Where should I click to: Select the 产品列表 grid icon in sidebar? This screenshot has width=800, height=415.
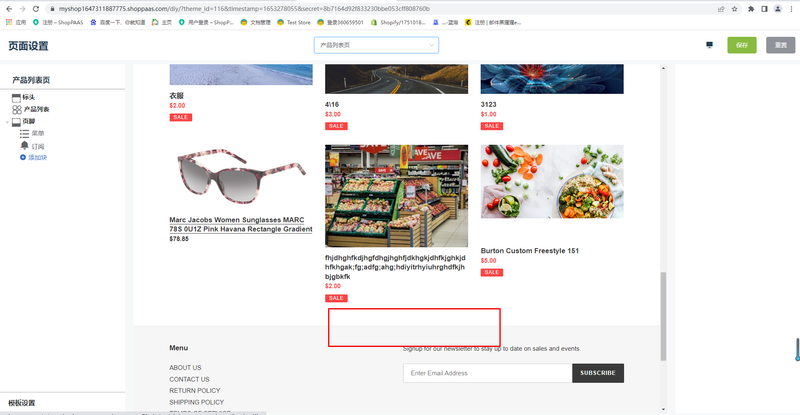[x=16, y=109]
